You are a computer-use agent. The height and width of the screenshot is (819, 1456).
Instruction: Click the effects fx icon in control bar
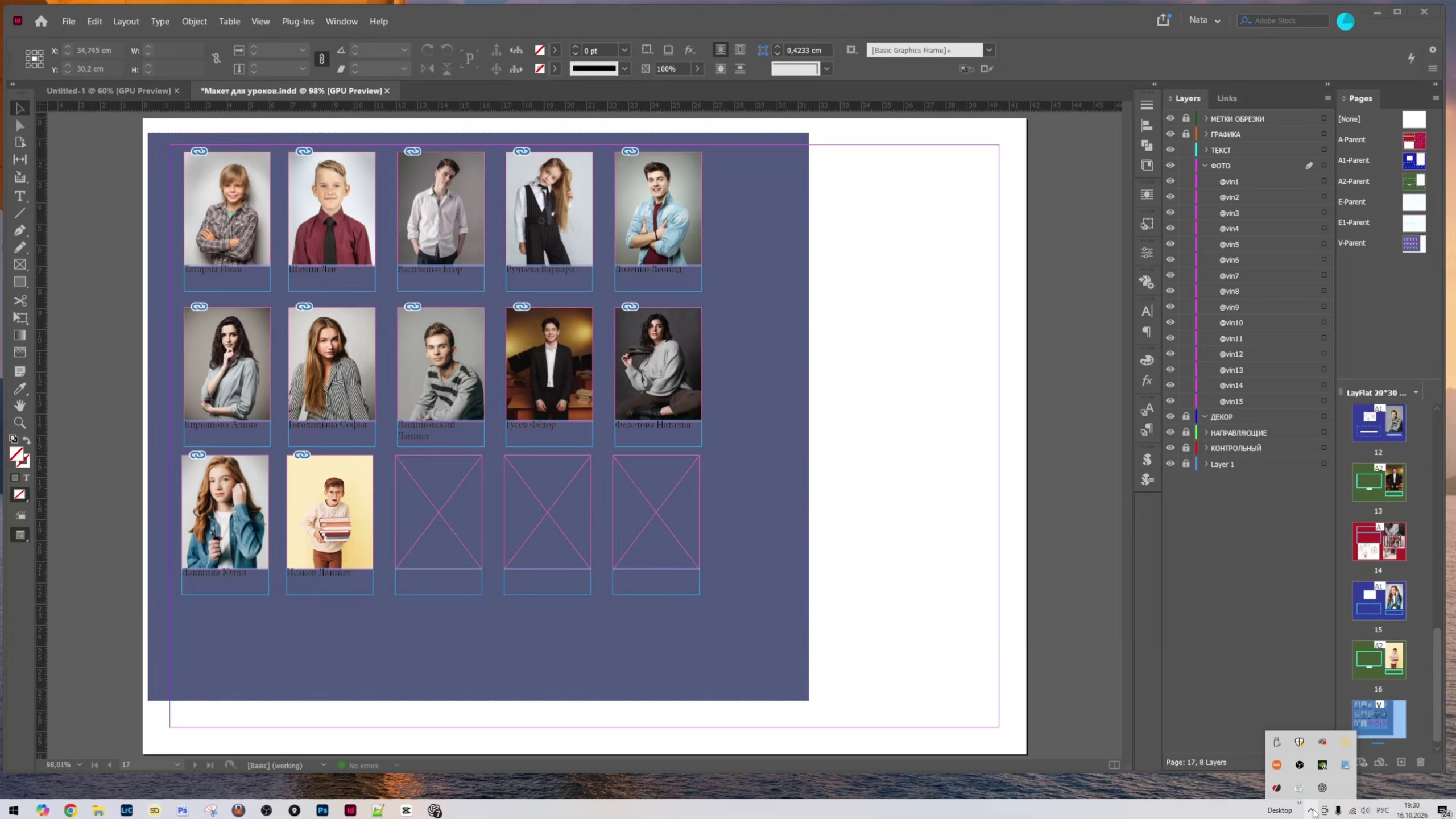click(689, 50)
